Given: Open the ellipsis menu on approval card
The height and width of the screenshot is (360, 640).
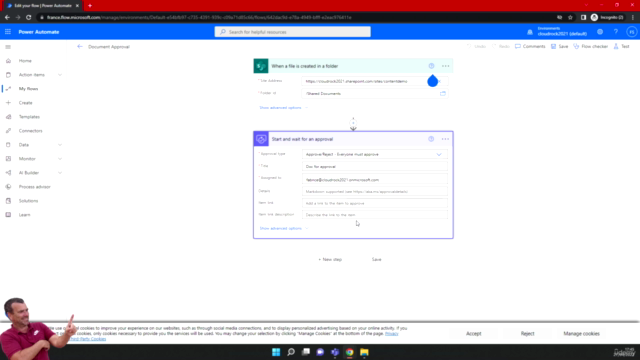Looking at the screenshot, I should point(445,139).
